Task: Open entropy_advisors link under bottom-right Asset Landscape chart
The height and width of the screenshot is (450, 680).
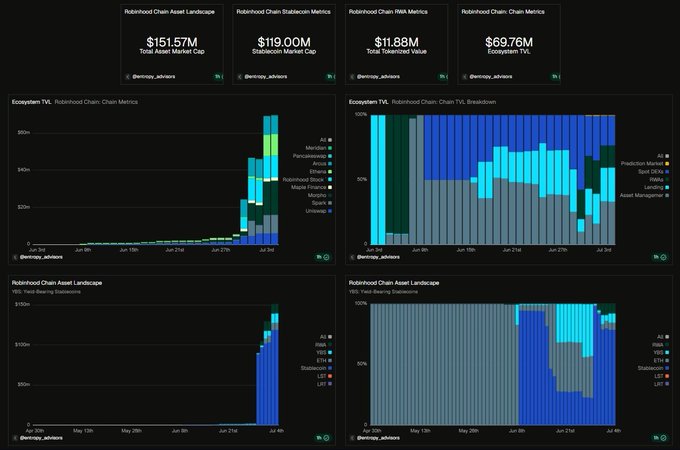Action: (378, 438)
